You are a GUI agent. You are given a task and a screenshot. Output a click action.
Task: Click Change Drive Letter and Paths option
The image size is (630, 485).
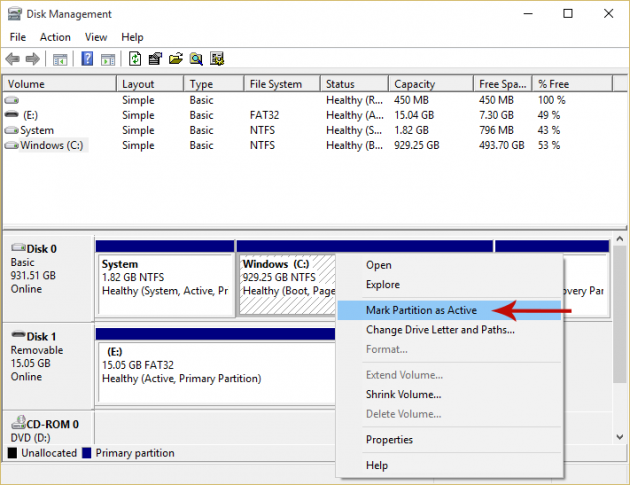point(440,329)
